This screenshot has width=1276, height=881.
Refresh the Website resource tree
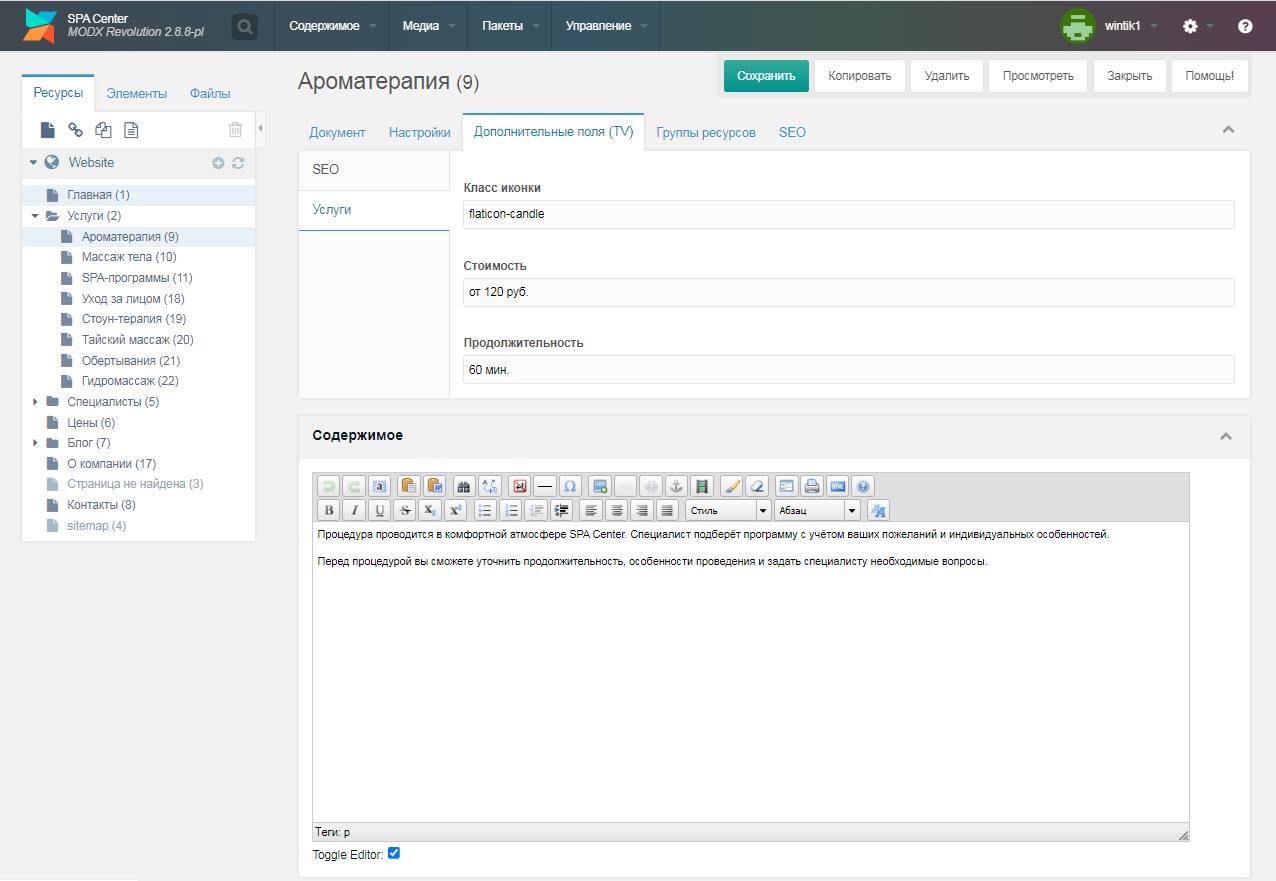(238, 163)
